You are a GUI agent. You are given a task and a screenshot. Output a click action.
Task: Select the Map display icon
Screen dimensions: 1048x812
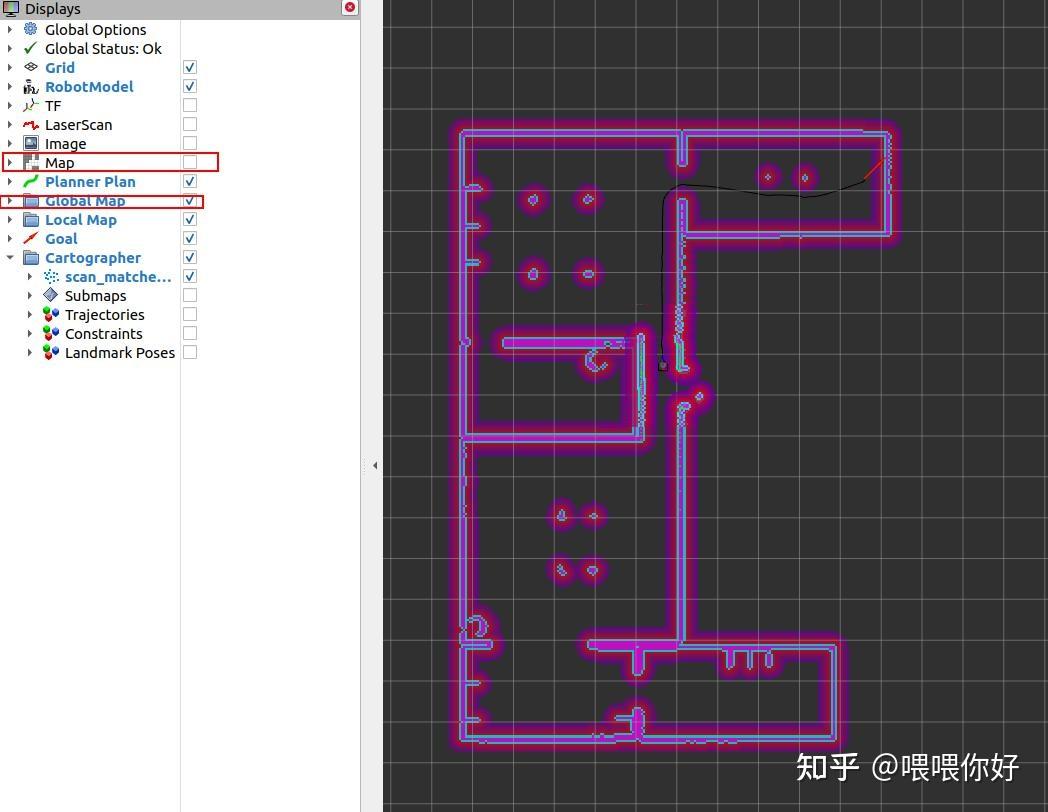pyautogui.click(x=33, y=162)
